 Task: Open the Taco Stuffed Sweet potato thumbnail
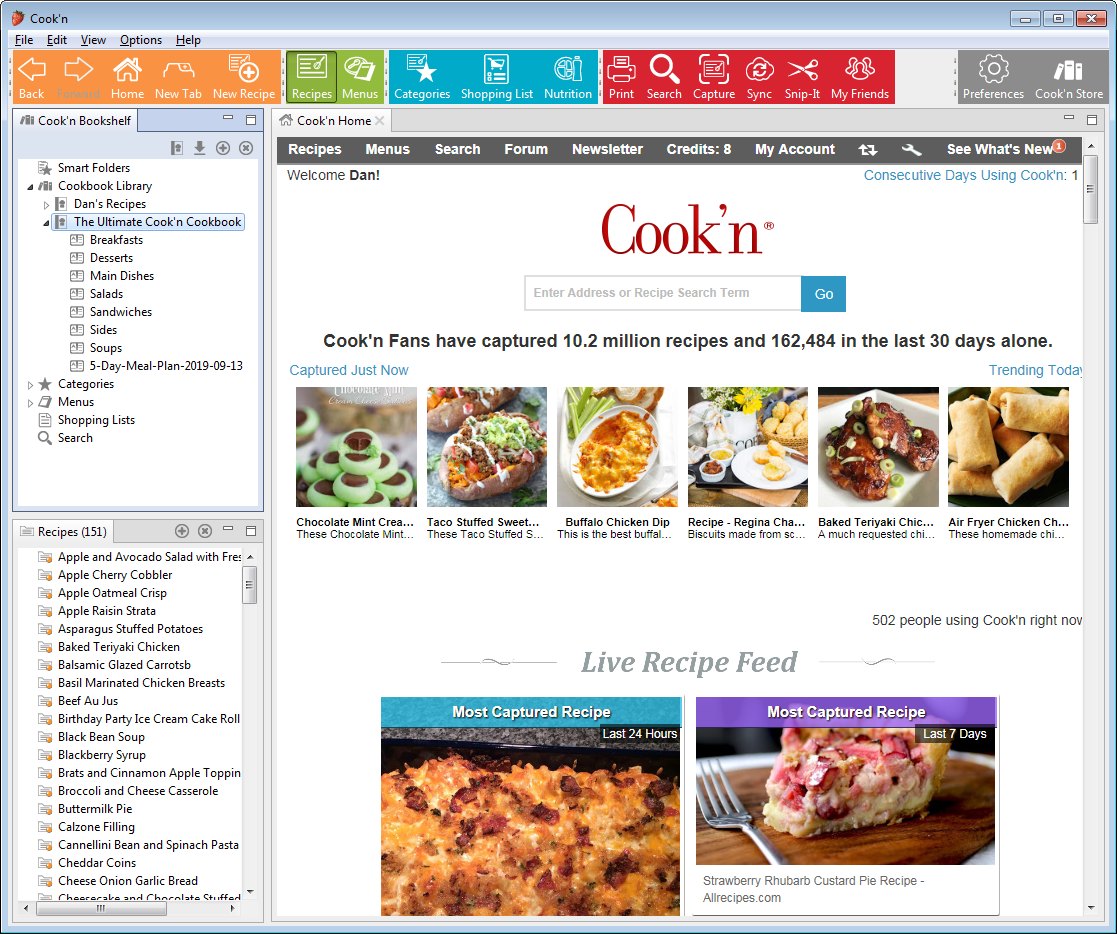pyautogui.click(x=487, y=447)
